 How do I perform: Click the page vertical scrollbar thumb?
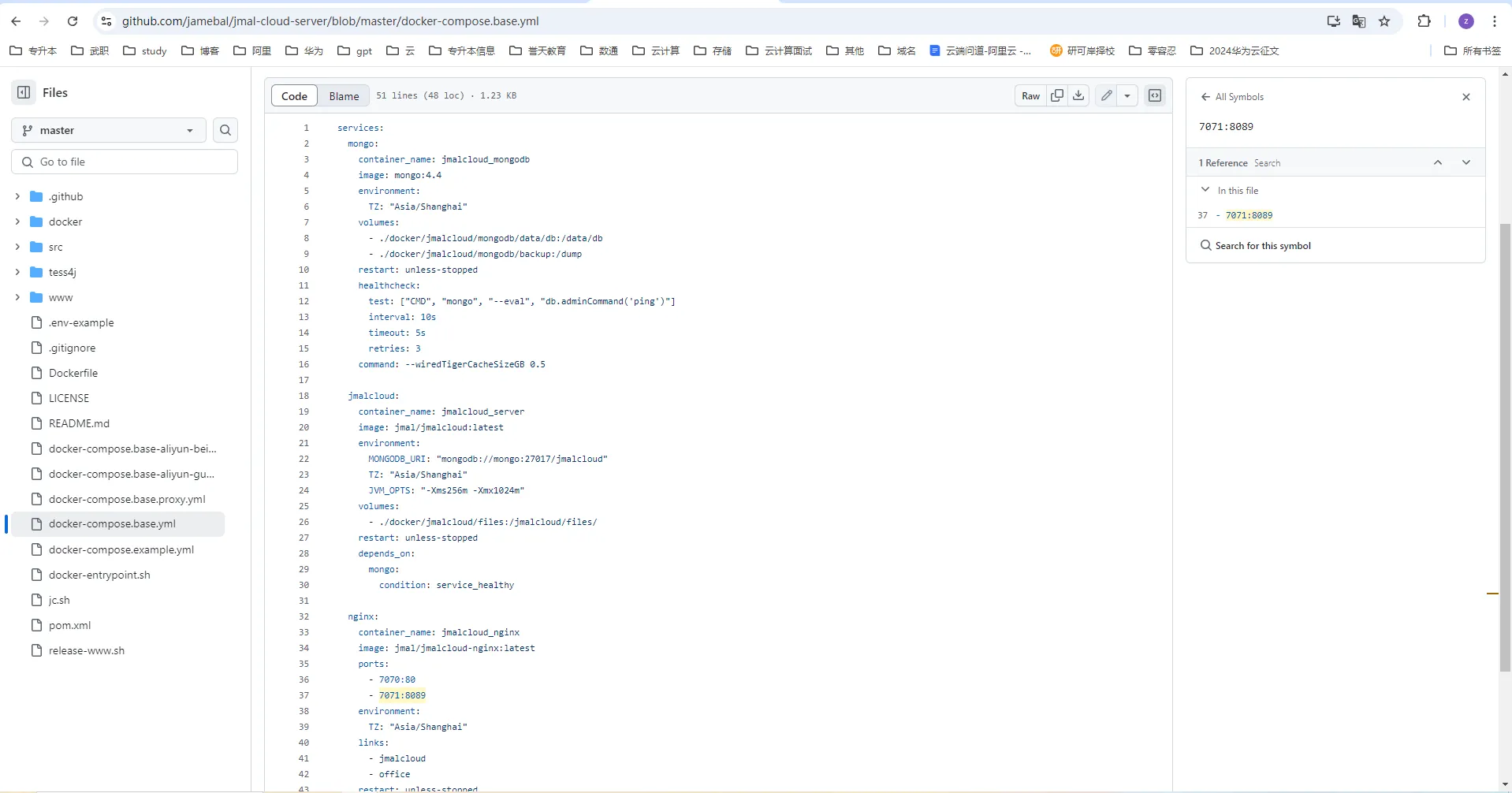point(1505,447)
